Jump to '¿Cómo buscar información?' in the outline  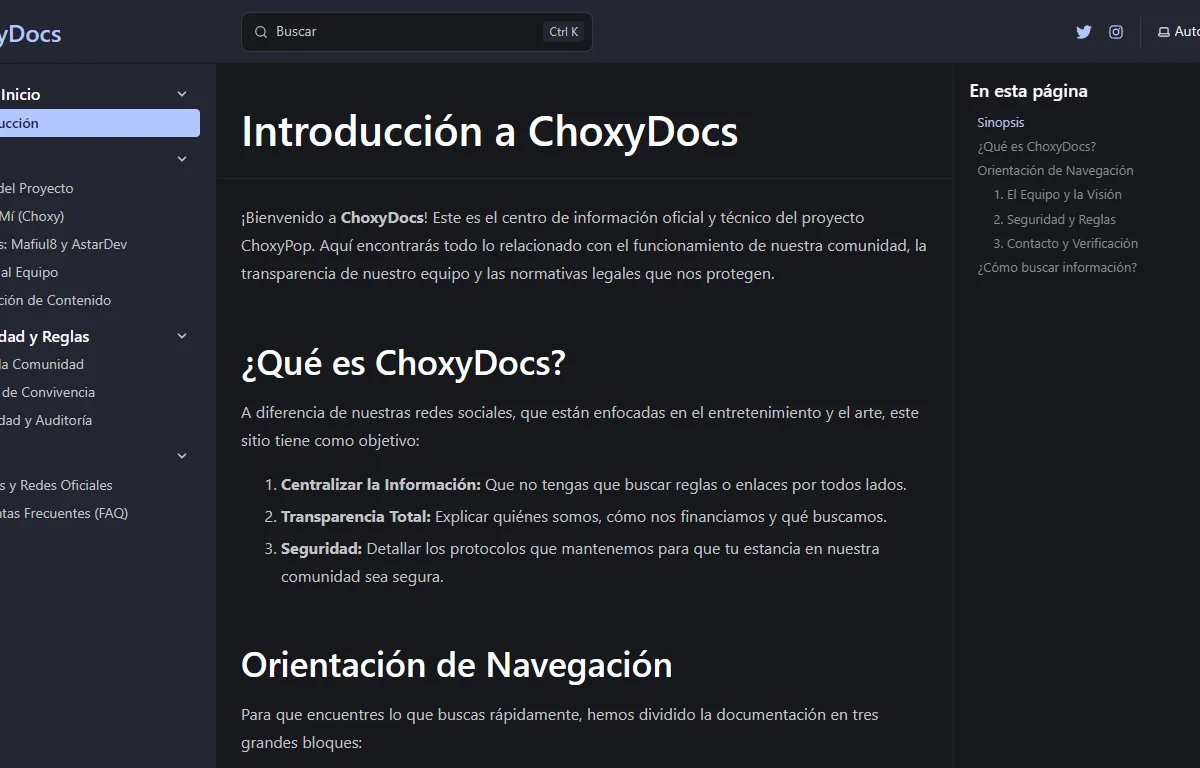coord(1056,267)
